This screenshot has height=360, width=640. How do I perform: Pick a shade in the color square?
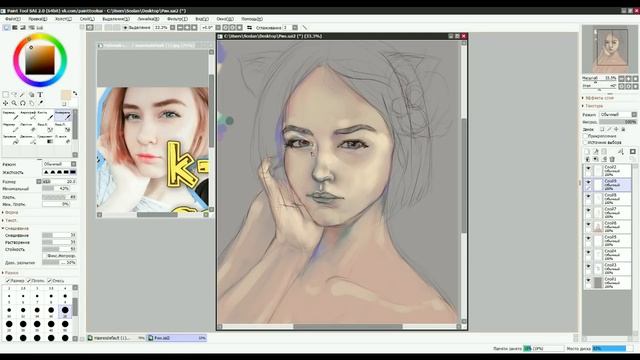coord(40,60)
